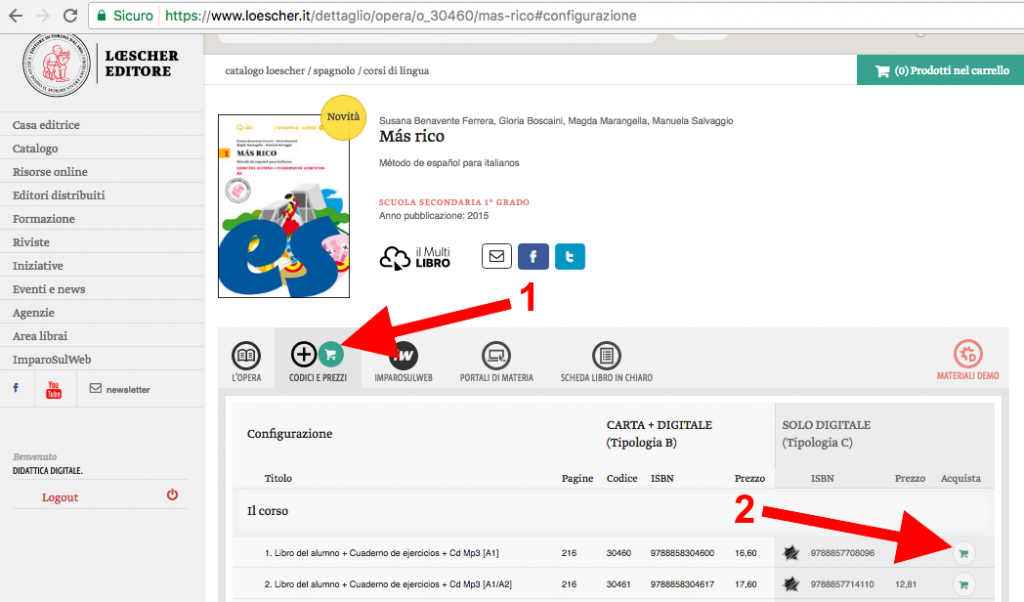The width and height of the screenshot is (1024, 602).
Task: Share the book on Twitter
Action: coord(570,257)
